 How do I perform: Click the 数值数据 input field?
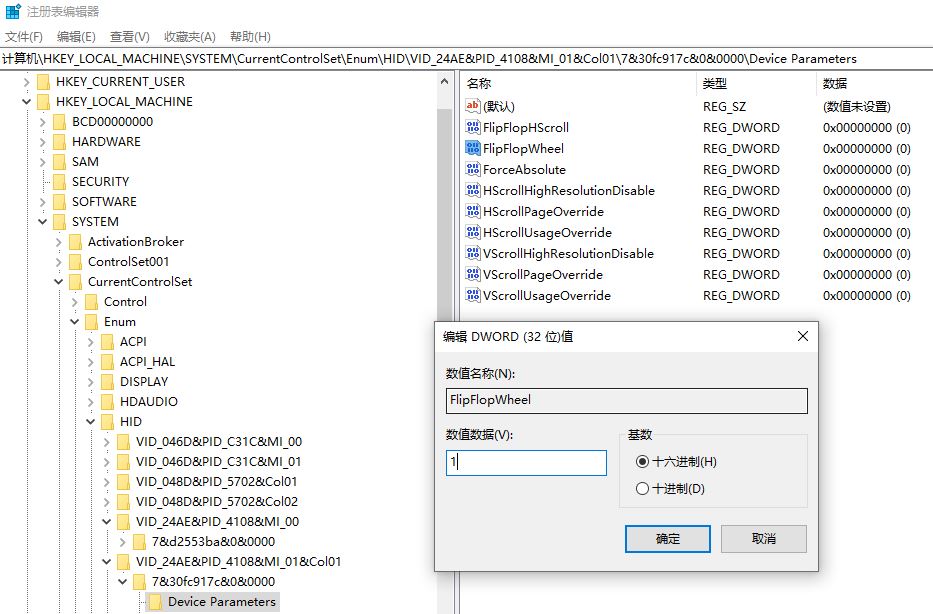click(526, 463)
